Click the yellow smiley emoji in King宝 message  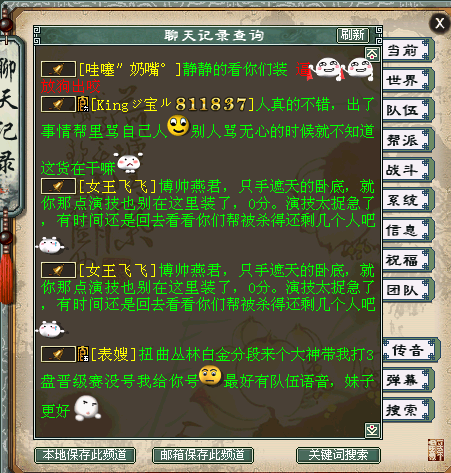tap(178, 126)
